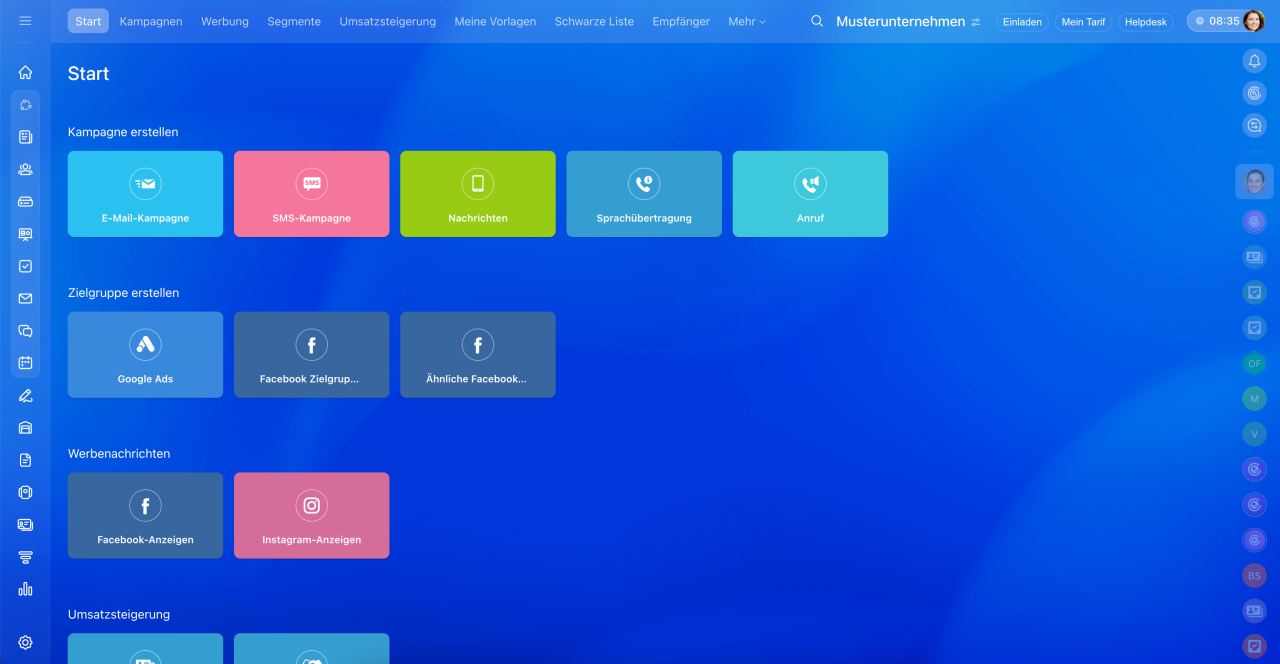Open the Facebook-Anzeigen tile
Image resolution: width=1280 pixels, height=664 pixels.
145,515
